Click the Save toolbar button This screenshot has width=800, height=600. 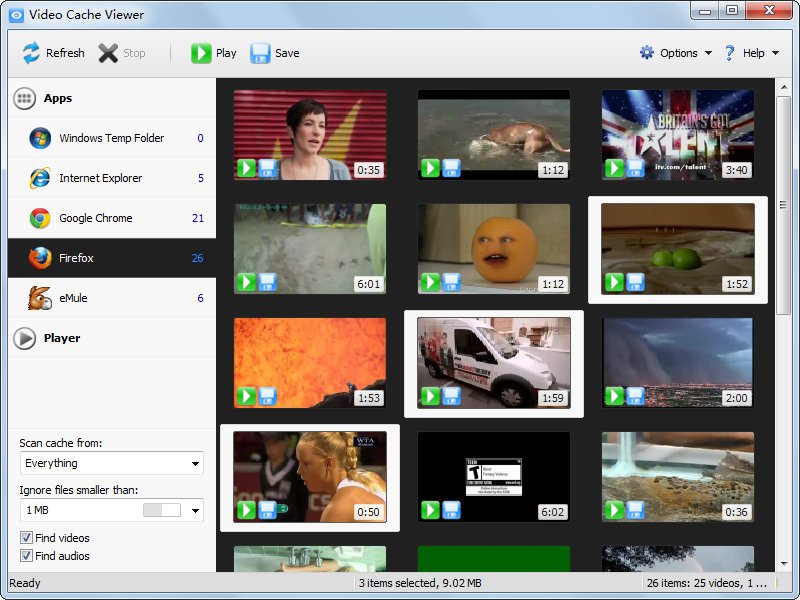point(275,53)
